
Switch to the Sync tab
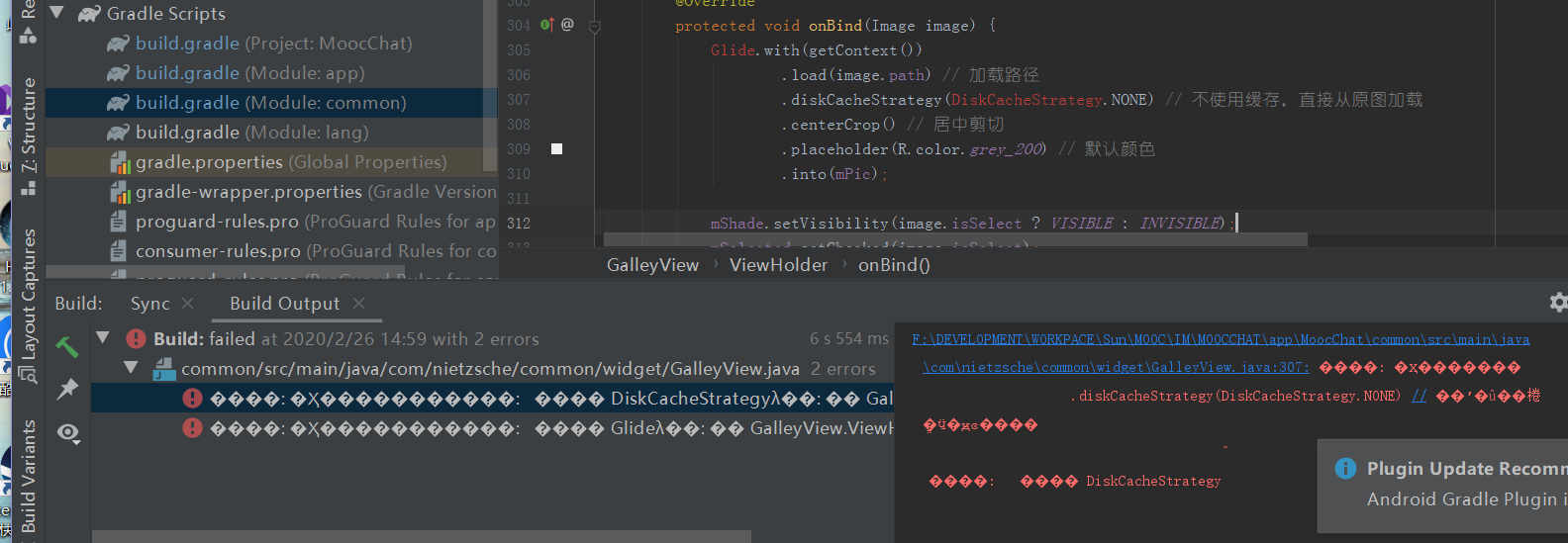149,304
